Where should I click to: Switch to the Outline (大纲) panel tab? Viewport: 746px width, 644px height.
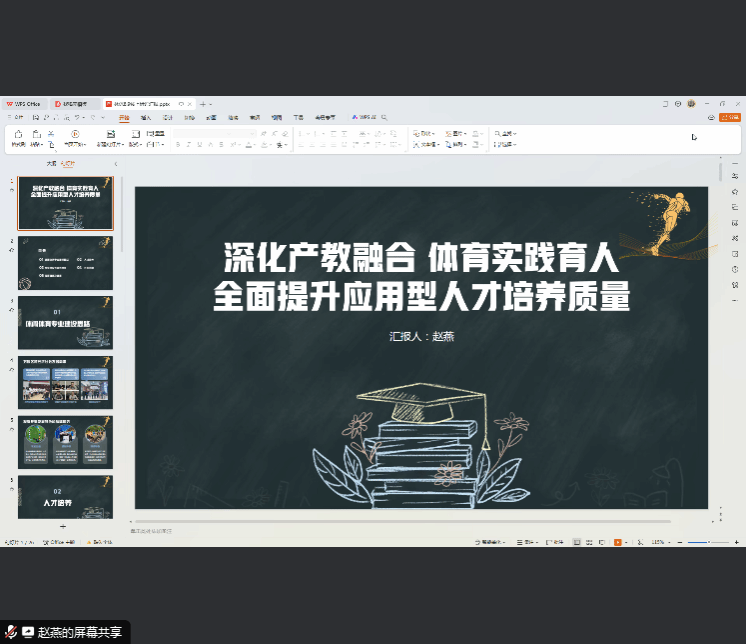click(51, 163)
